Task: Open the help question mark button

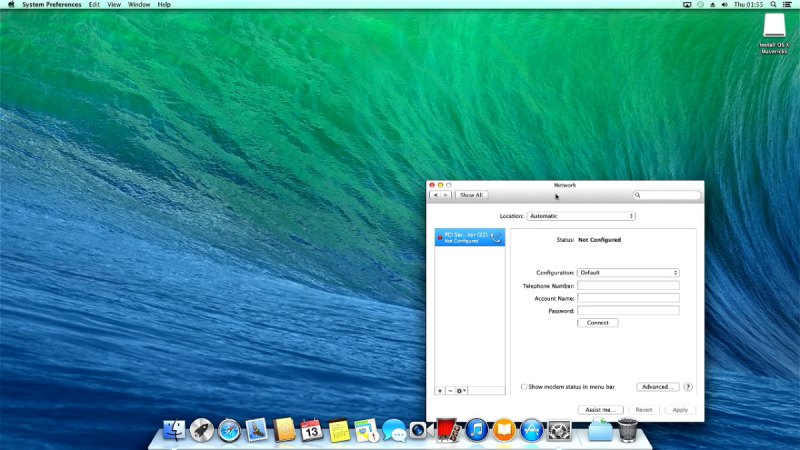Action: (688, 387)
